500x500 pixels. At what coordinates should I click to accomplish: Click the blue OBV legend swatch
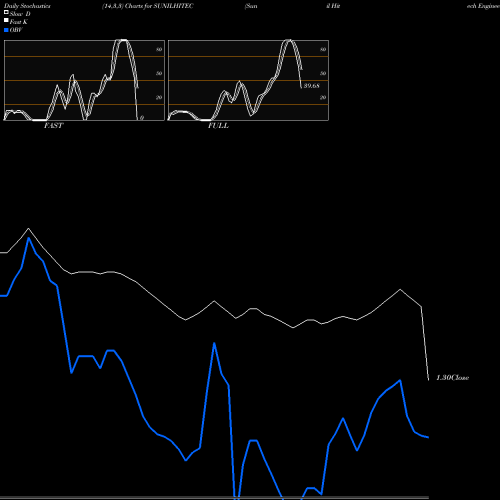coord(6,30)
